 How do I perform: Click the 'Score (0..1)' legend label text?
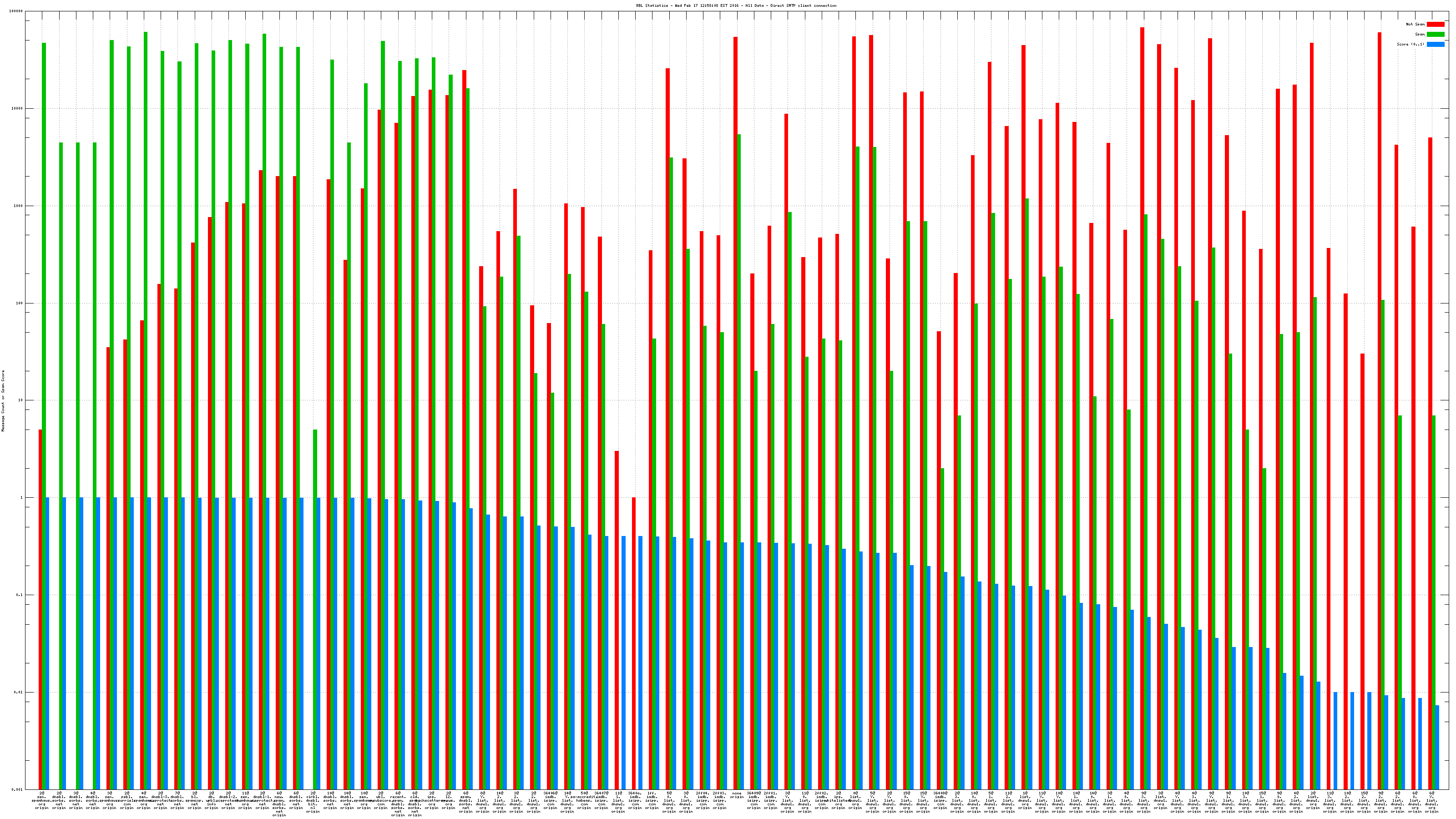(1410, 44)
